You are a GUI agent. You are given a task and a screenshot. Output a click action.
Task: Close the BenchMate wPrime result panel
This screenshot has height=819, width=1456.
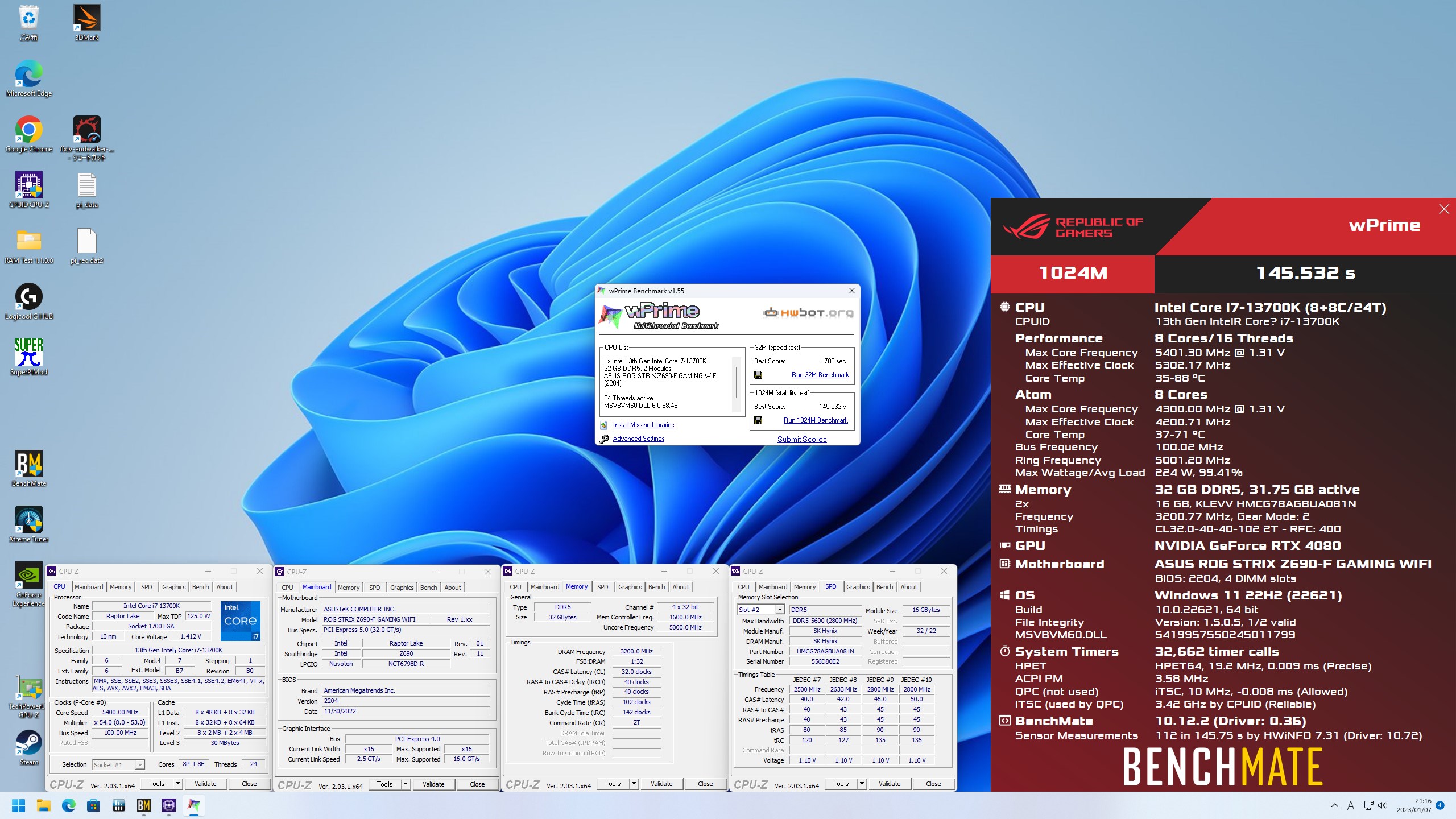pos(1444,209)
